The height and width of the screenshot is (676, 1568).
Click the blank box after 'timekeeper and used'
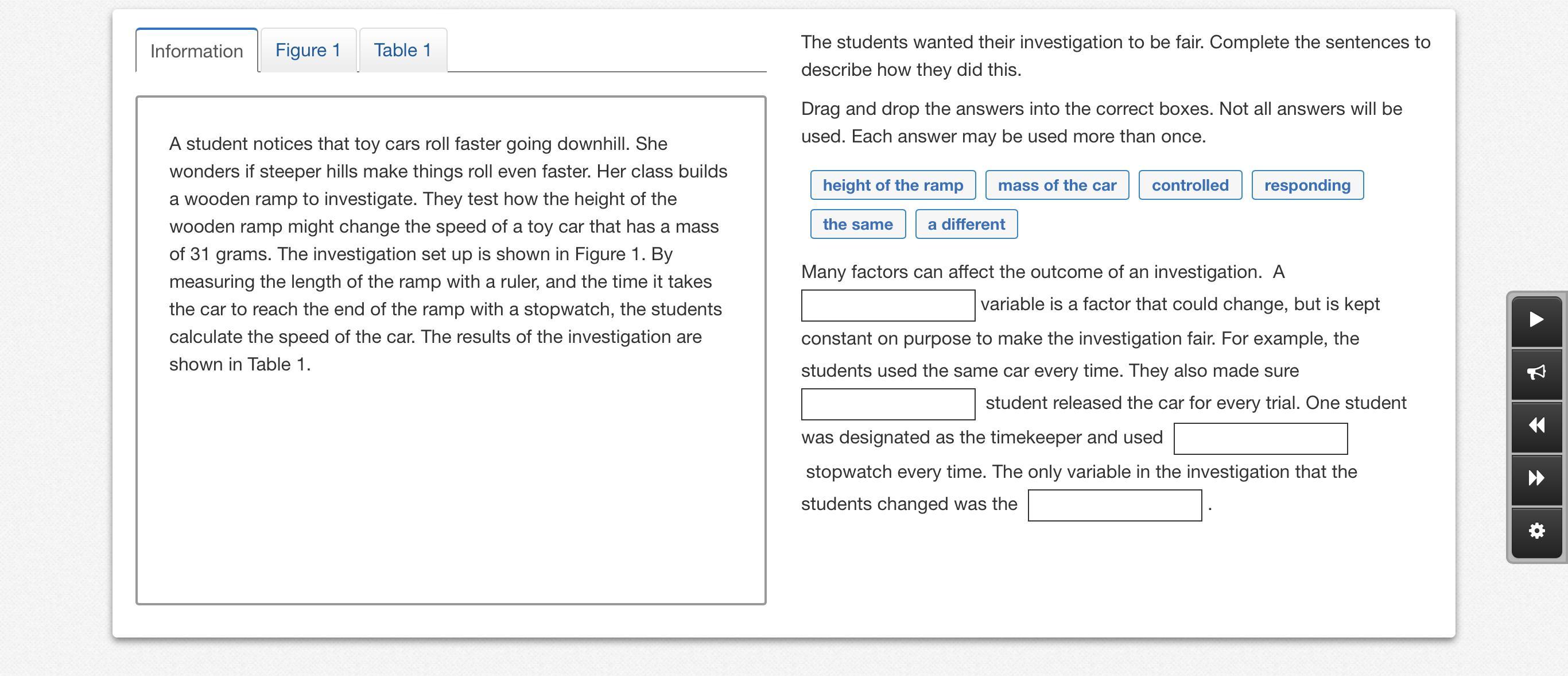pos(1260,438)
